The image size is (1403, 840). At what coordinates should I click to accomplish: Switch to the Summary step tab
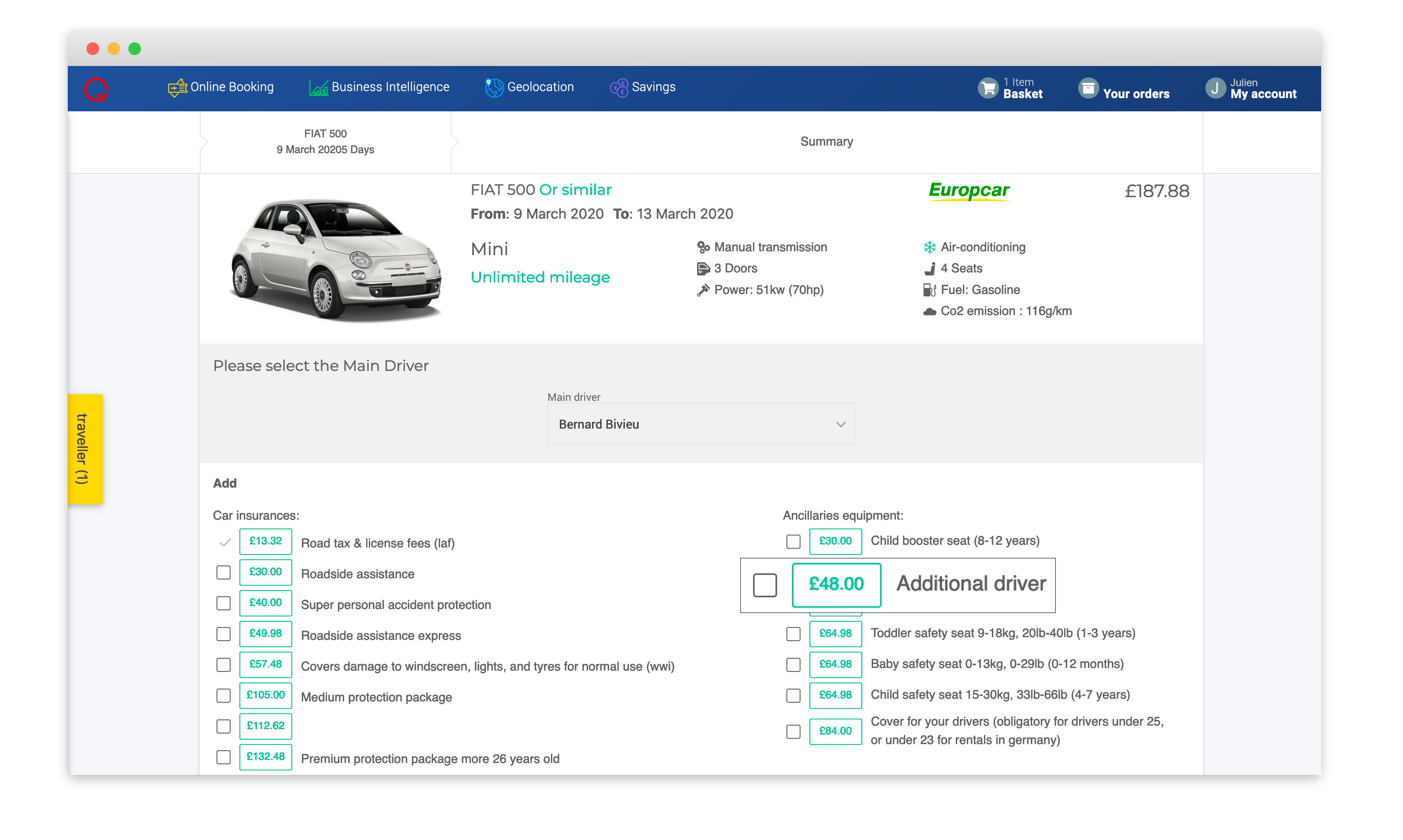(826, 142)
